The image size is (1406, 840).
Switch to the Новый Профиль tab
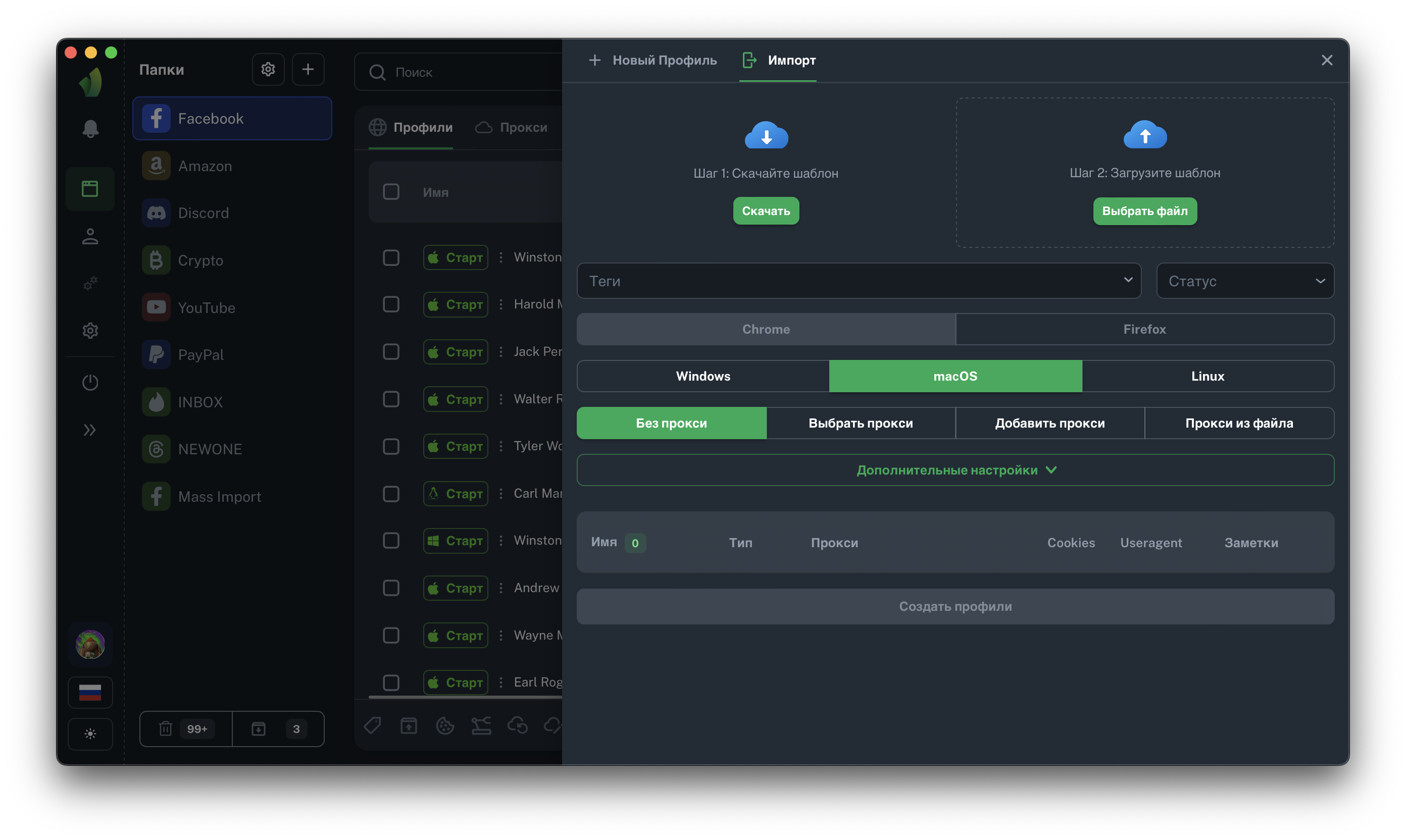click(x=653, y=60)
